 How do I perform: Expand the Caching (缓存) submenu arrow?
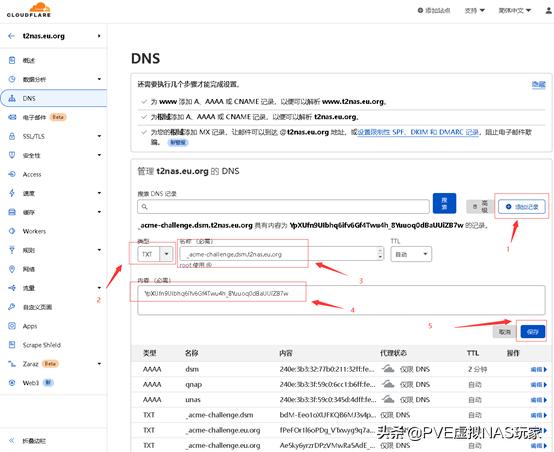click(99, 212)
